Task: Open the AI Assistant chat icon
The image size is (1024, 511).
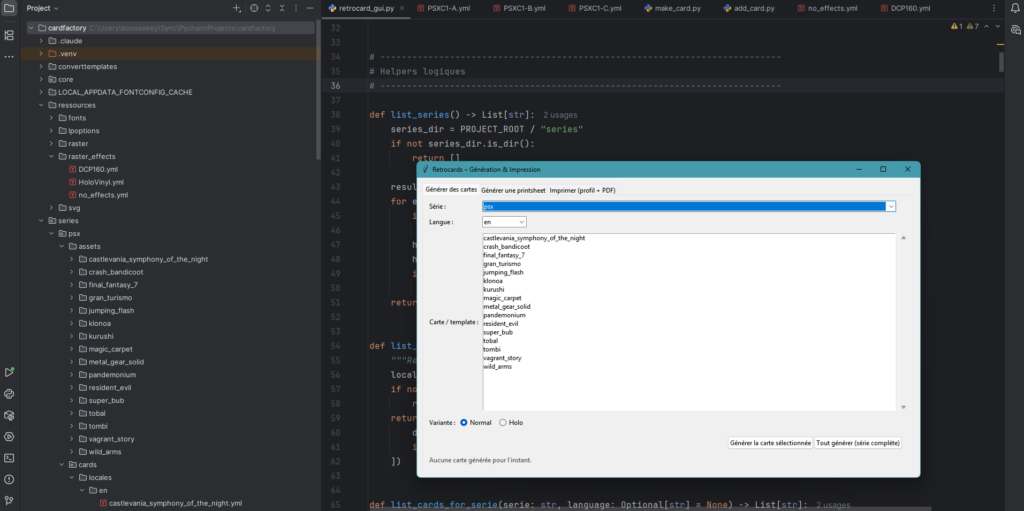Action: coord(1015,30)
